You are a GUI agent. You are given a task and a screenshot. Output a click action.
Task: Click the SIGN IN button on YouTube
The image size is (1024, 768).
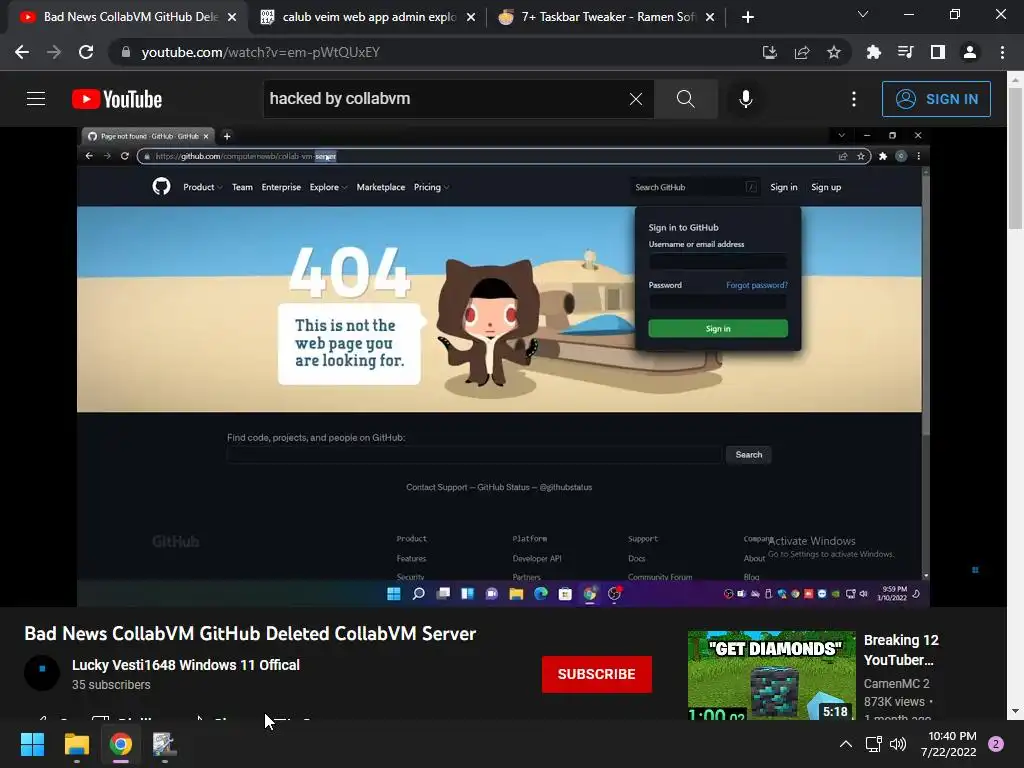click(x=936, y=99)
